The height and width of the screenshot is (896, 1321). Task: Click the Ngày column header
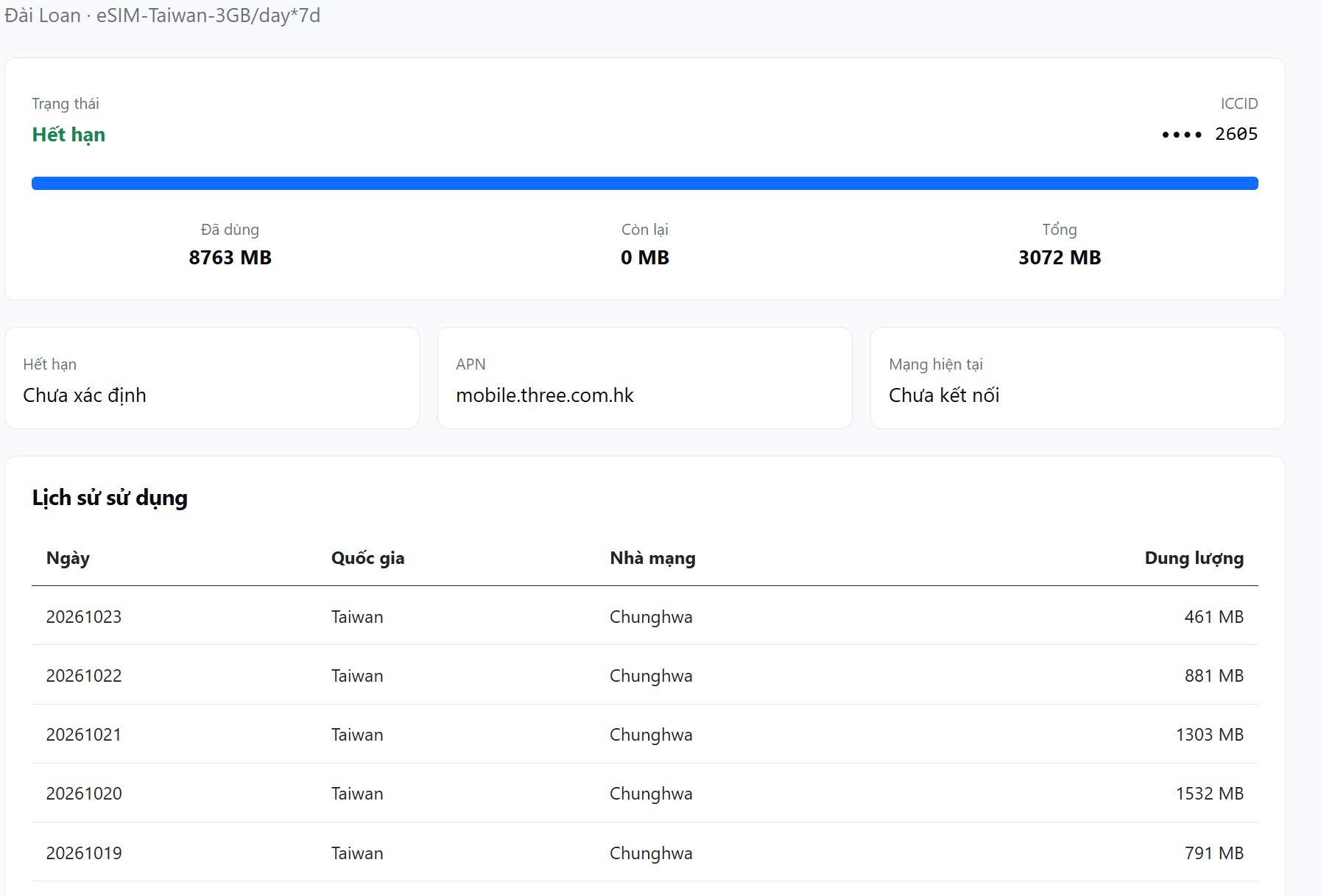[x=68, y=558]
